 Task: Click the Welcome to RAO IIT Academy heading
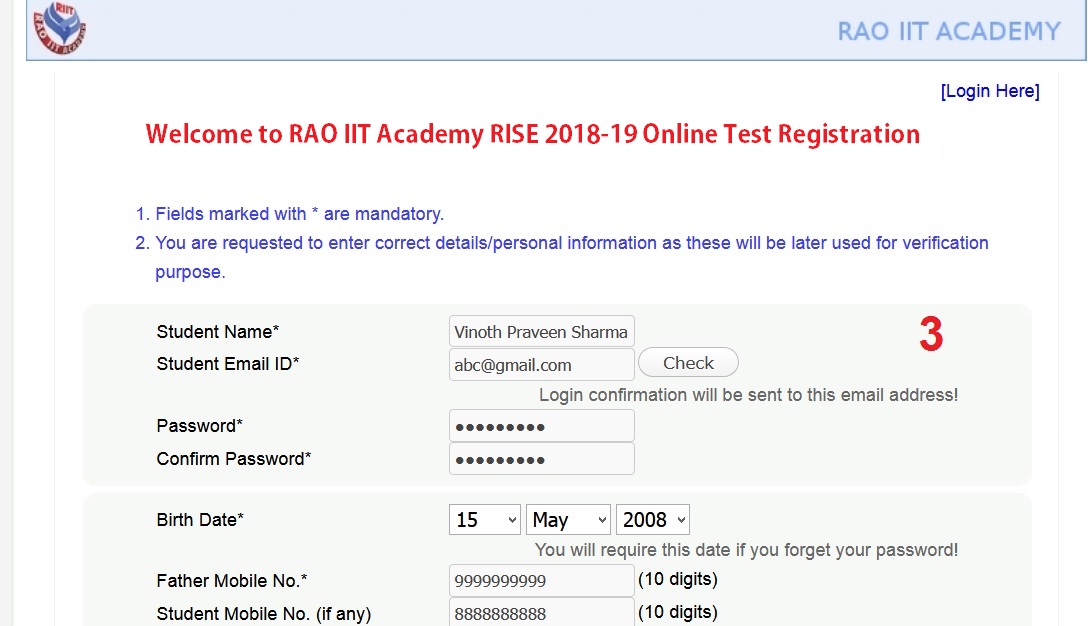point(533,134)
